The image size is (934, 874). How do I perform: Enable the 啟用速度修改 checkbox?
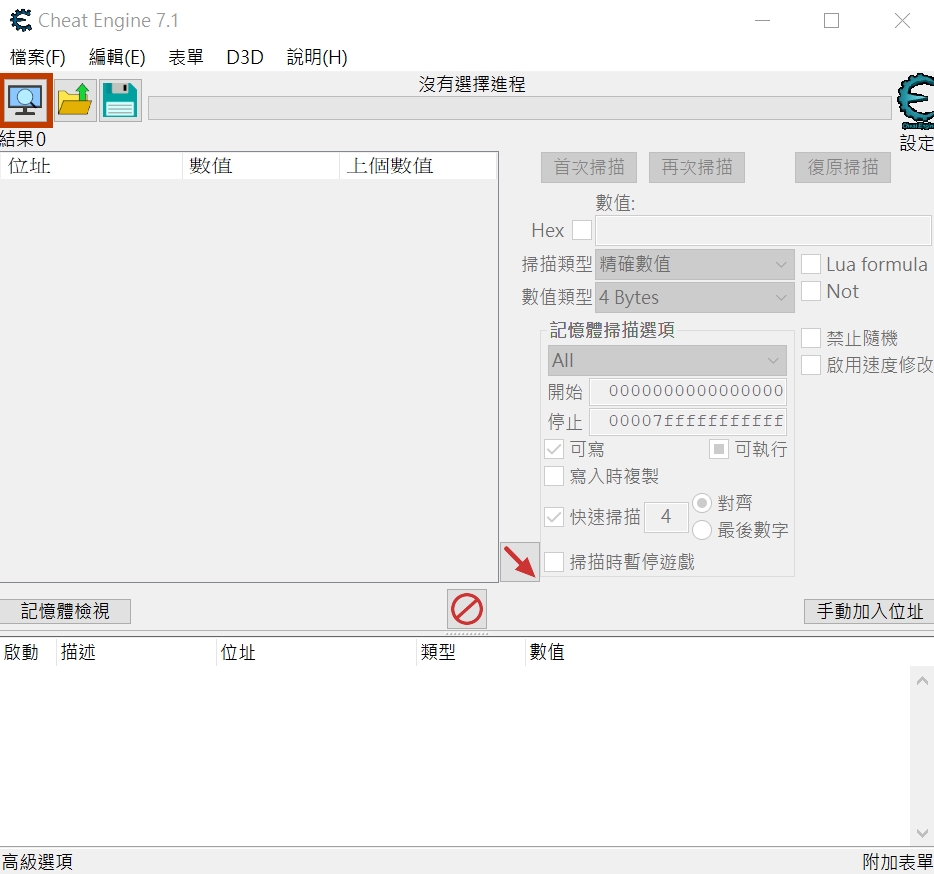click(811, 365)
